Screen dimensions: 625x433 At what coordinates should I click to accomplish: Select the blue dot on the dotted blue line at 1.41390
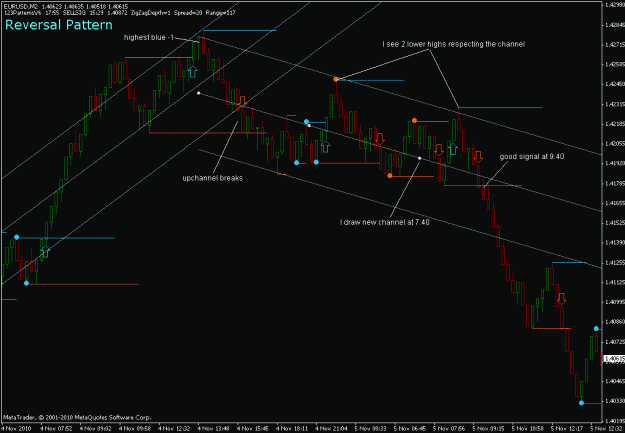16,237
